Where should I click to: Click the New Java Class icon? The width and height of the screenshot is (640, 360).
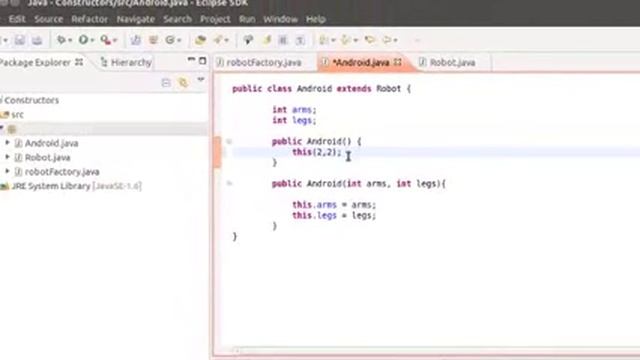click(x=170, y=40)
